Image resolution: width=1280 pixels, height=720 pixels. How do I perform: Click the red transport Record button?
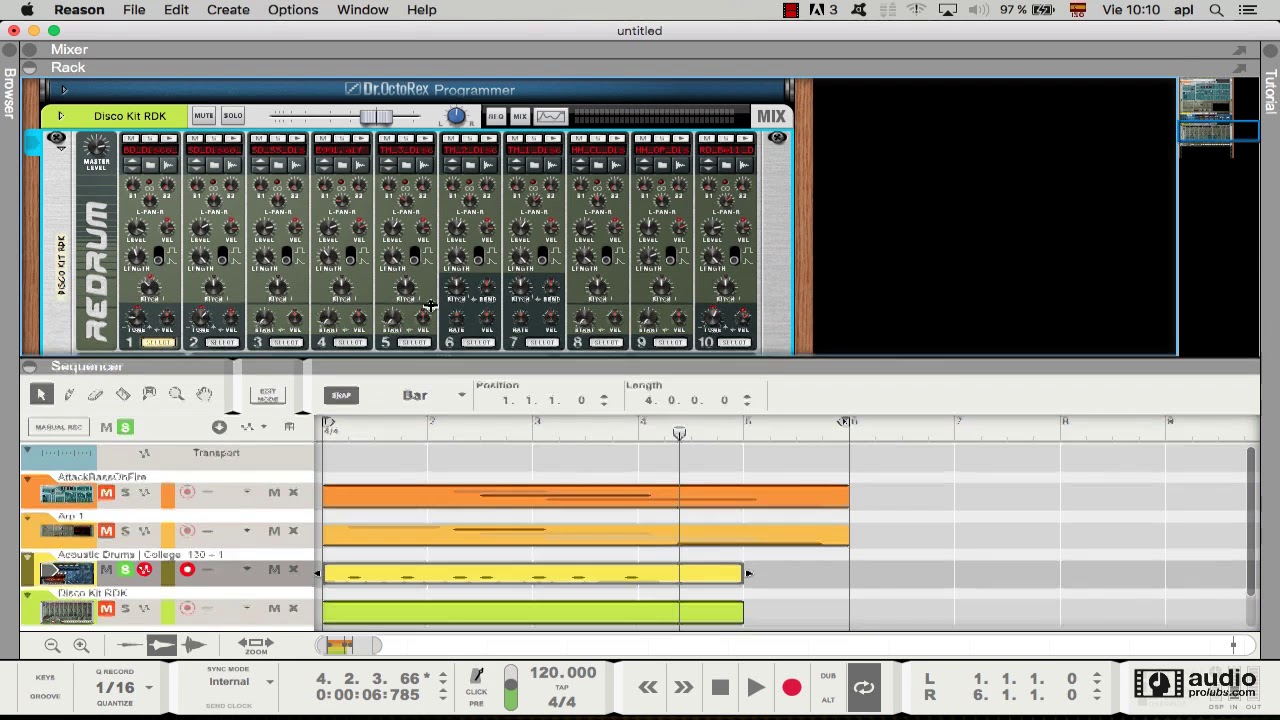[791, 688]
